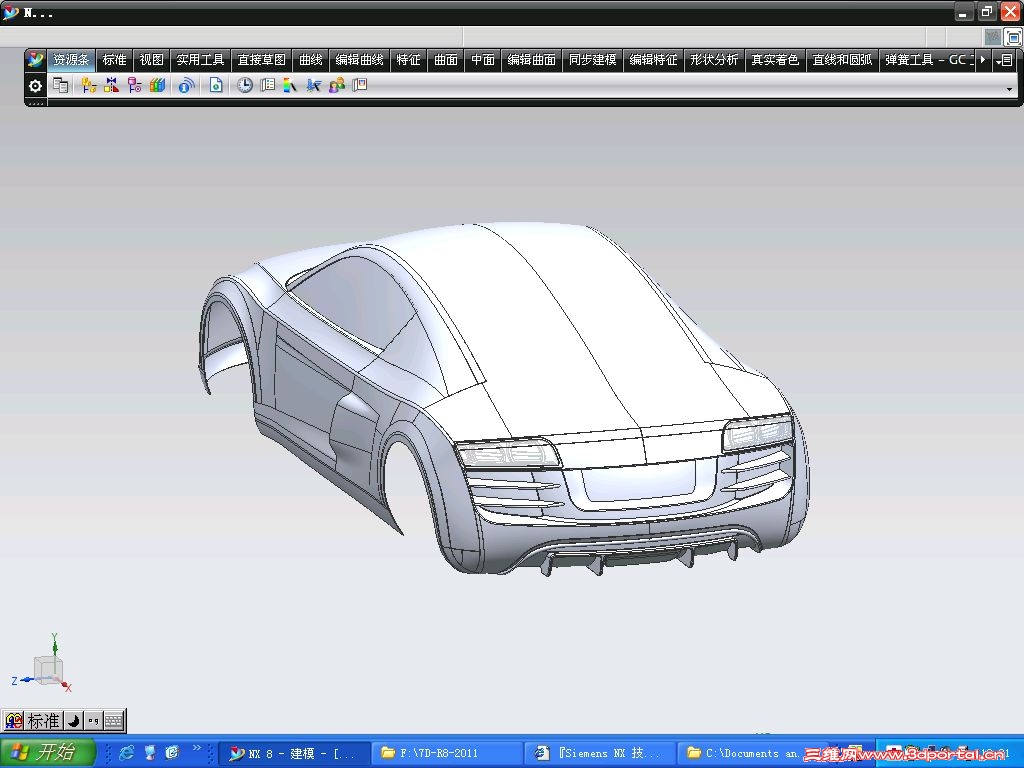Open the Process Studio color icon

pyautogui.click(x=290, y=85)
